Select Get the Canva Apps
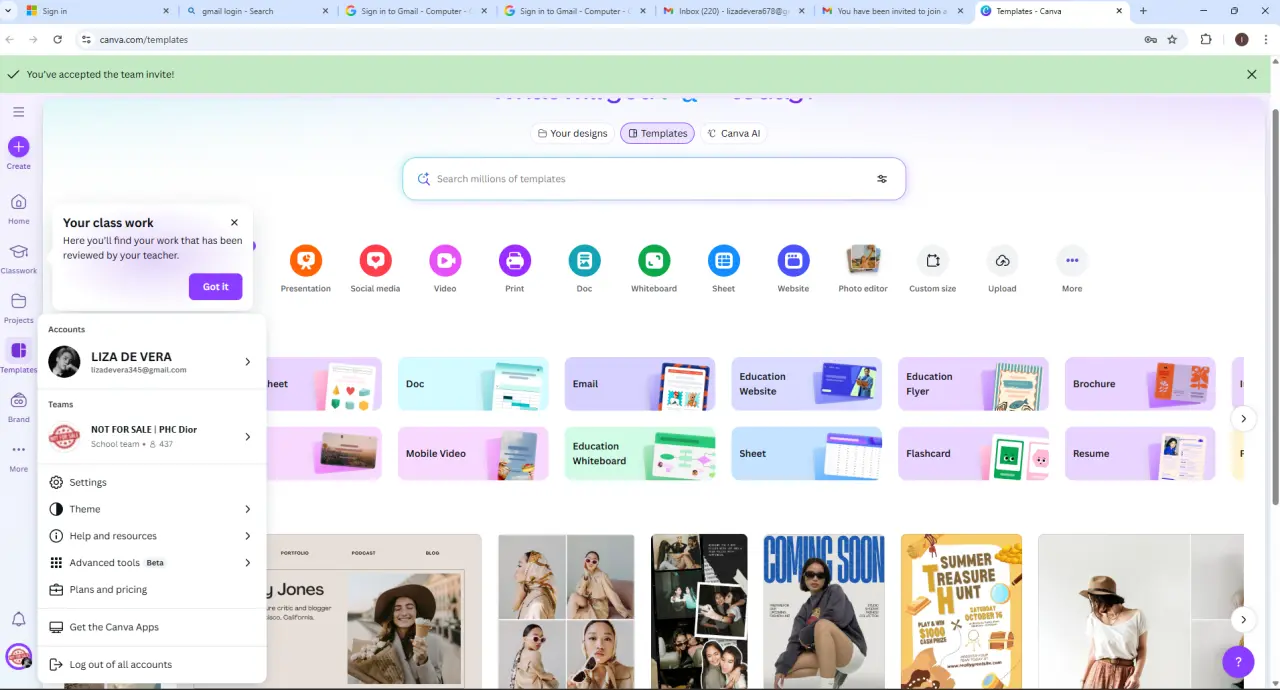This screenshot has width=1280, height=690. [152, 627]
